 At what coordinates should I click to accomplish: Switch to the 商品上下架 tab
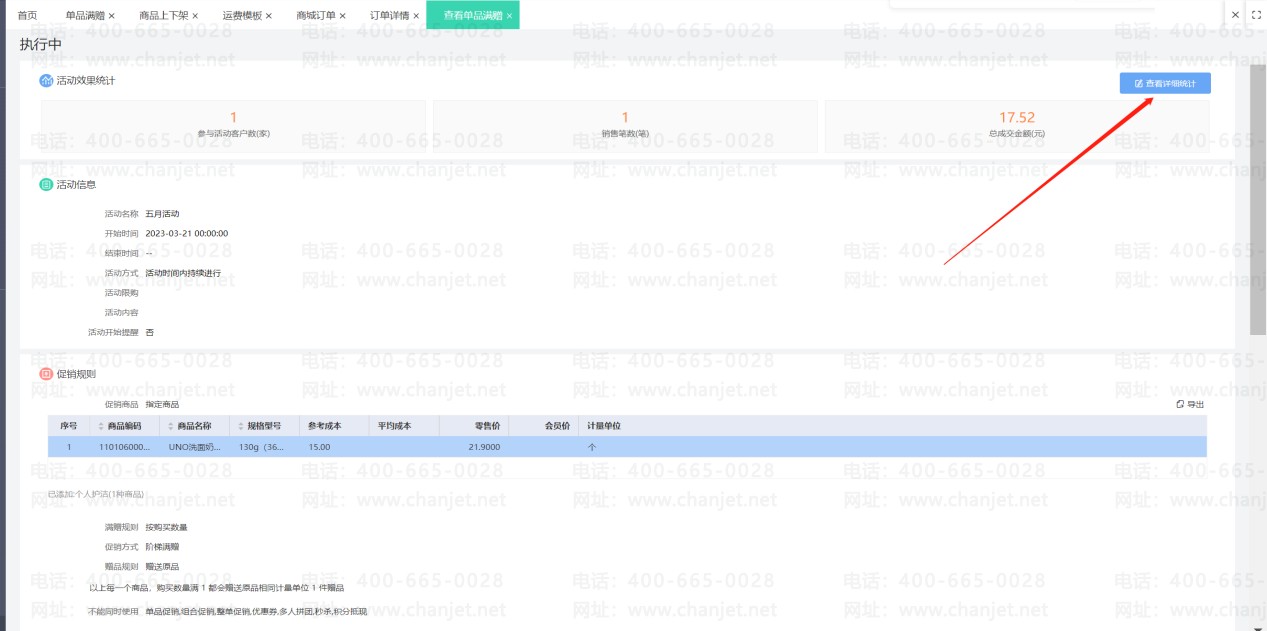163,15
